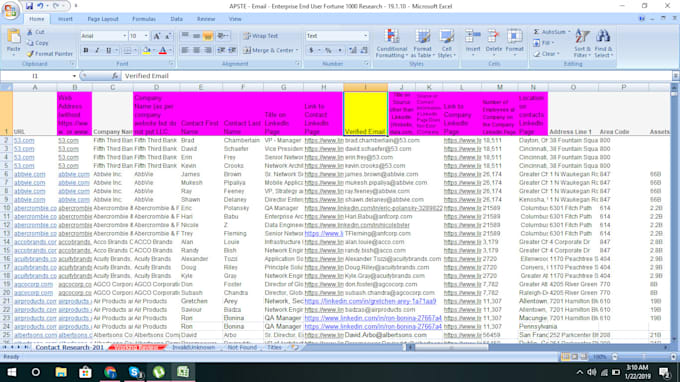Click Merge & Center
Image resolution: width=680 pixels, height=382 pixels.
[x=268, y=50]
